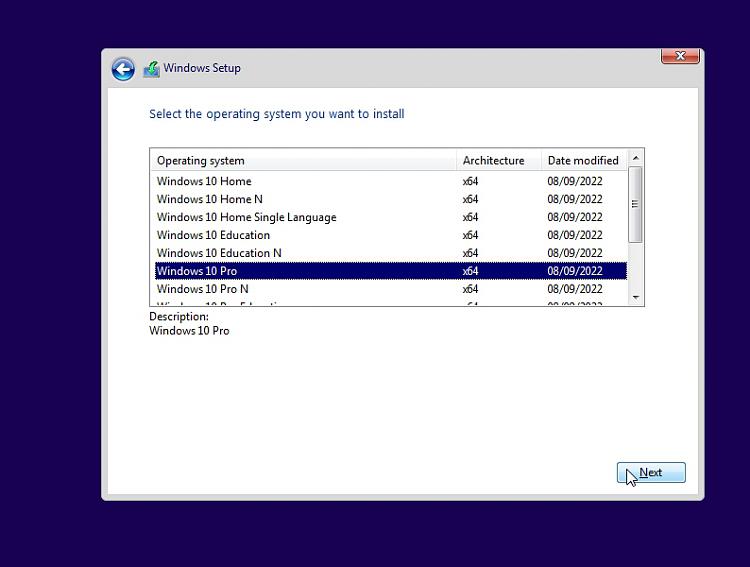Click the x64 architecture cell for Windows 10 Home
Viewport: 750px width, 567px height.
click(x=470, y=181)
